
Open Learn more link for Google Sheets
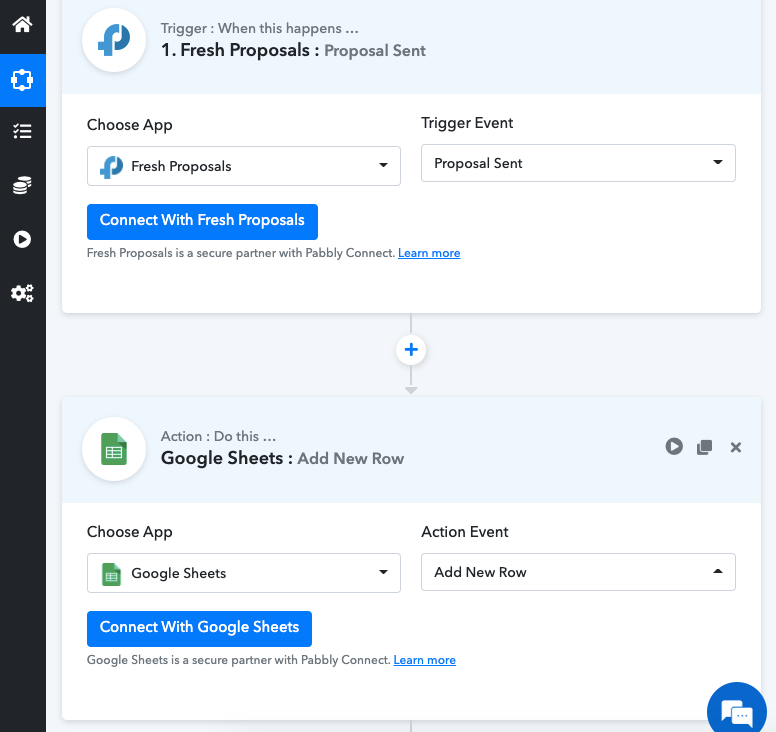425,660
